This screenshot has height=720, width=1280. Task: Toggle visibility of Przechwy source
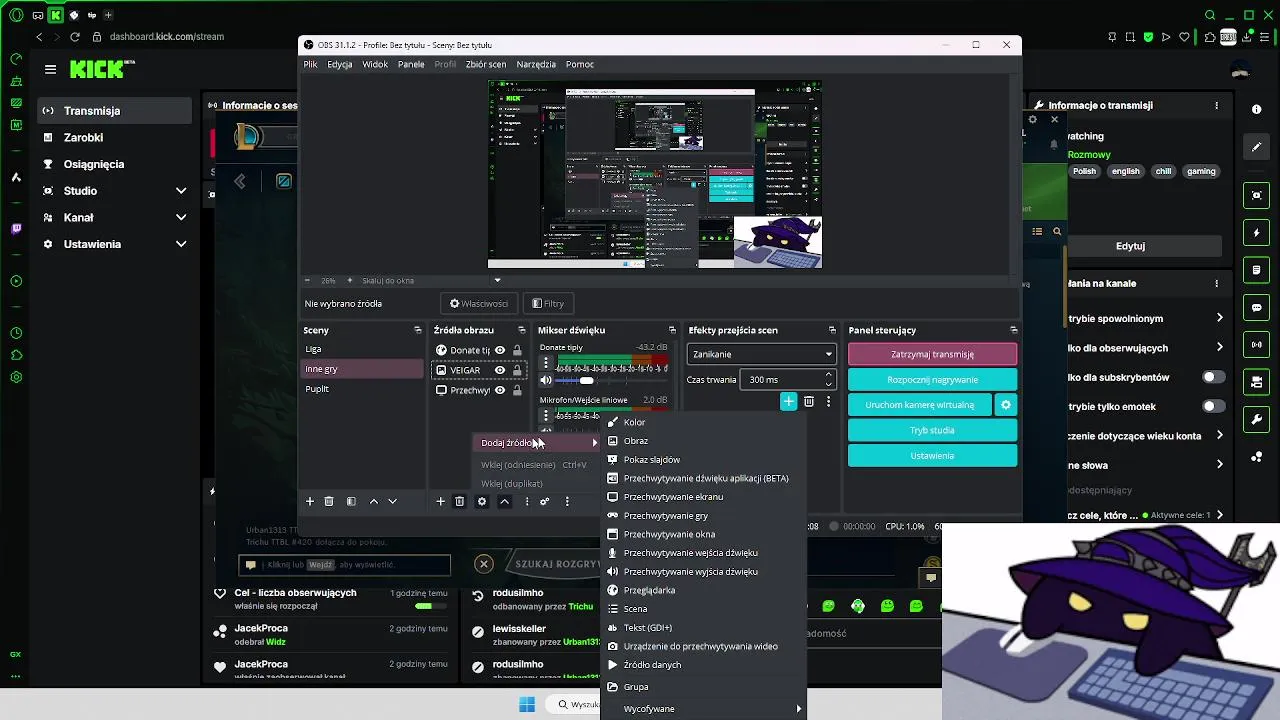(x=500, y=390)
